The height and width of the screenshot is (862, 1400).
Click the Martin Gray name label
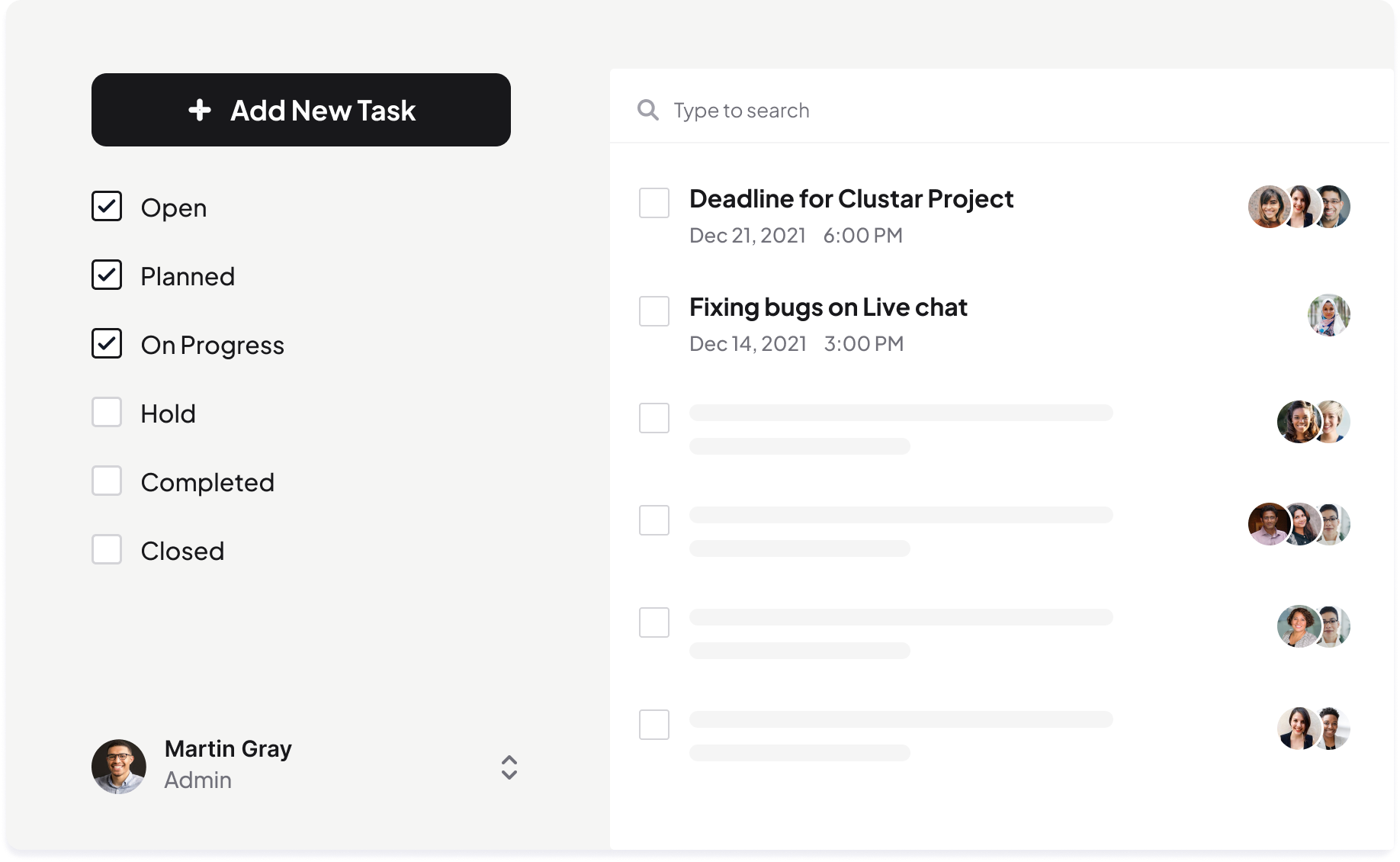pyautogui.click(x=228, y=749)
